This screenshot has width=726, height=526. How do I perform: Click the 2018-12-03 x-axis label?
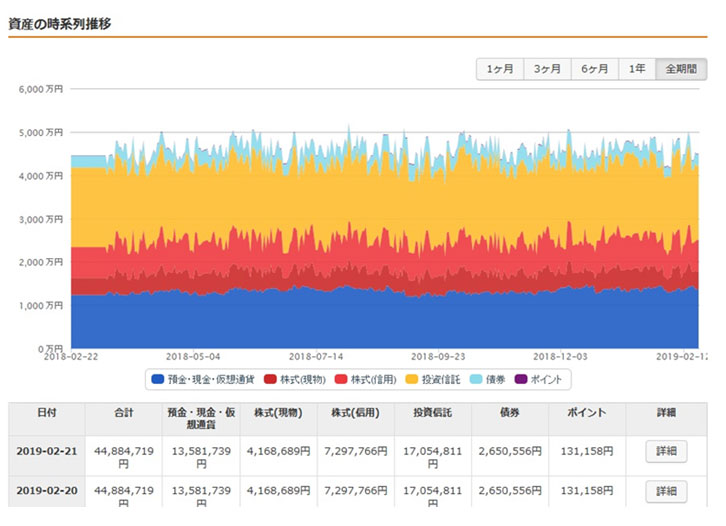pyautogui.click(x=560, y=357)
